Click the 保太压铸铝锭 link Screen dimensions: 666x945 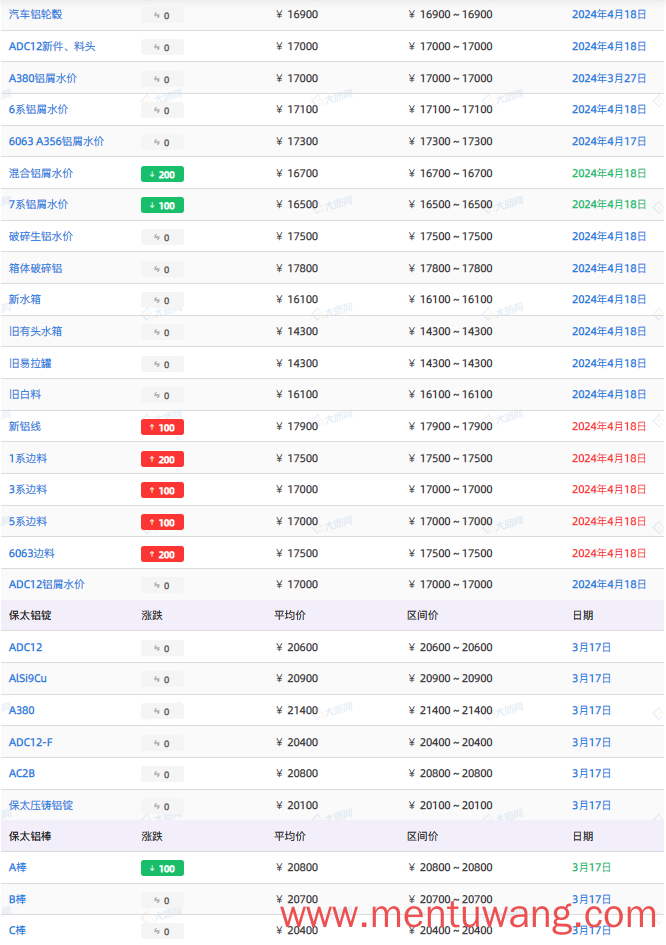click(x=41, y=805)
